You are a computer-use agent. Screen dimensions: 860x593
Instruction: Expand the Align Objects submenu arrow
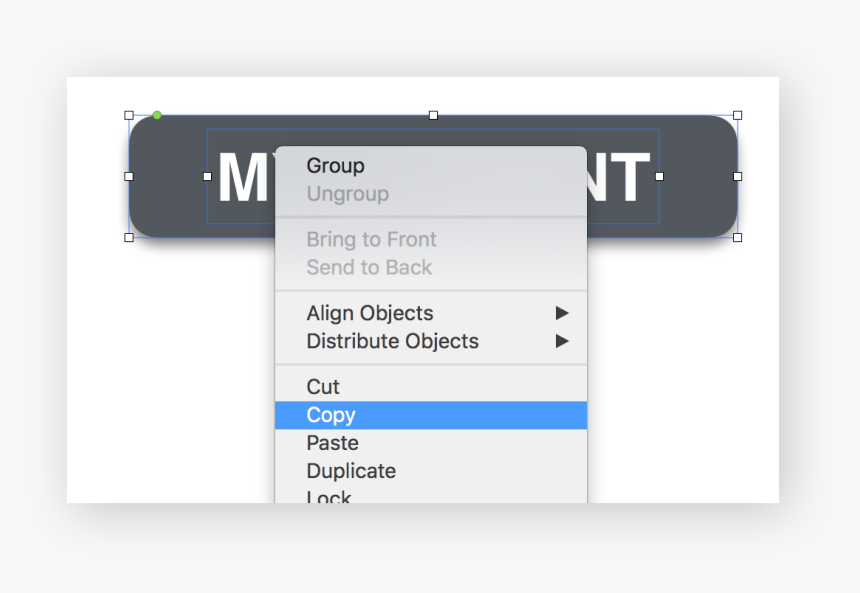[x=562, y=314]
